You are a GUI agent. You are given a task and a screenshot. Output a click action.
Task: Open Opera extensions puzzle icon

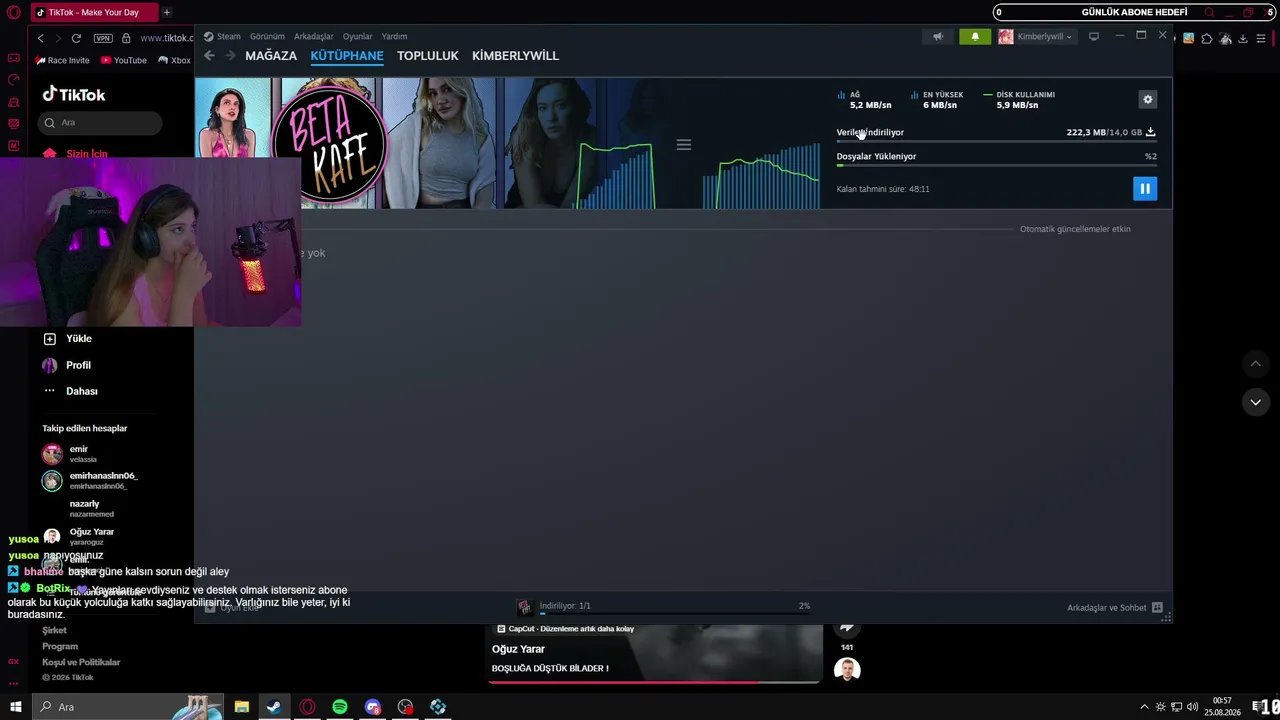coord(1207,38)
